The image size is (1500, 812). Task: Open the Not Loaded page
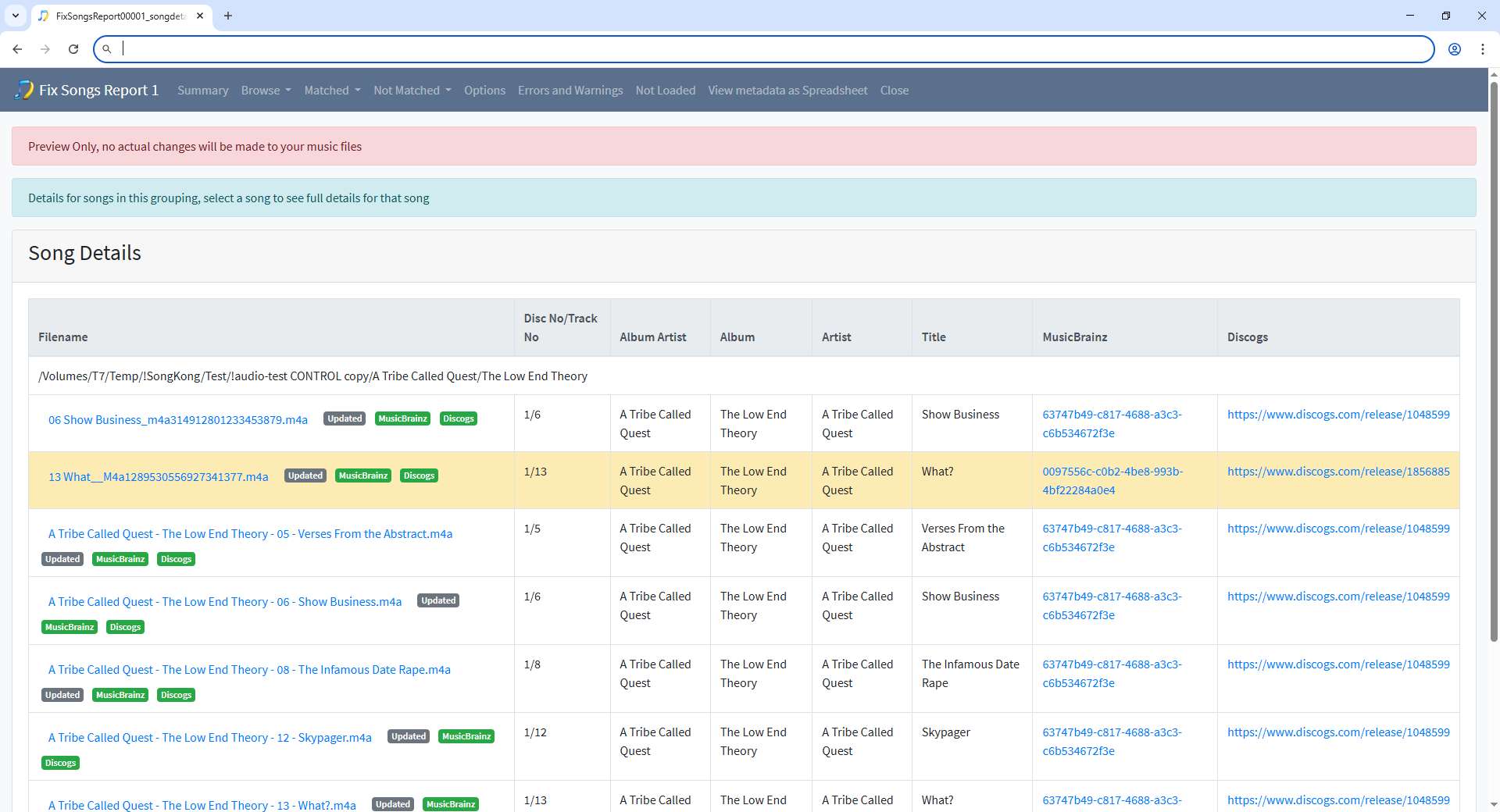(666, 91)
